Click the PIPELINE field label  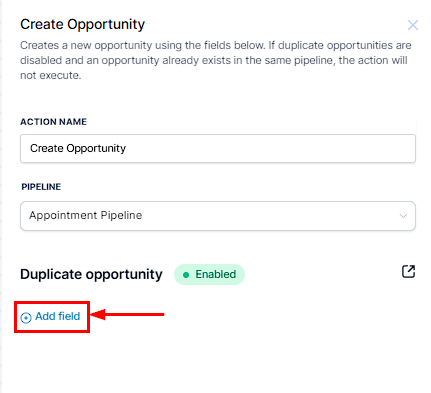point(41,187)
